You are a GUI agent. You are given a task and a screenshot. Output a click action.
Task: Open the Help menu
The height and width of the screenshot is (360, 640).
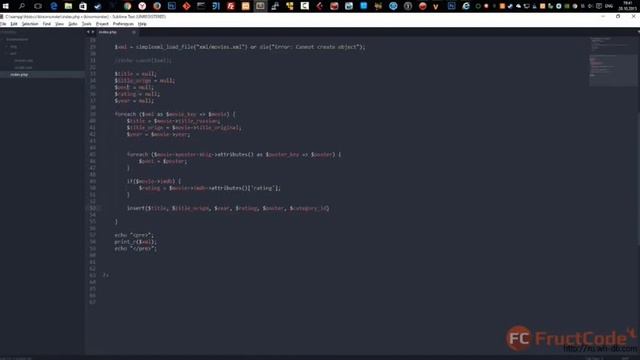(142, 24)
